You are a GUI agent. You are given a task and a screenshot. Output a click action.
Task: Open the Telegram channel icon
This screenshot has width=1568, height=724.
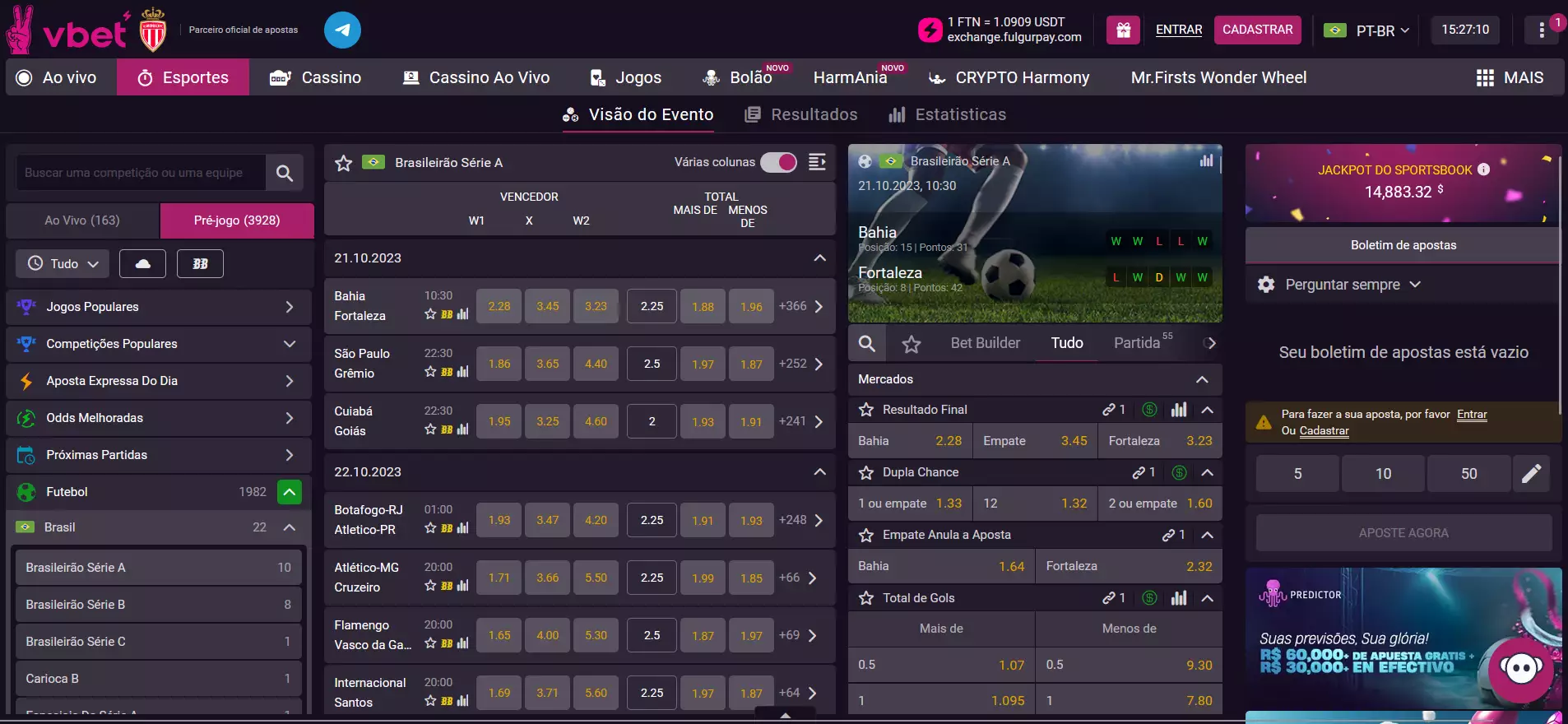point(342,30)
